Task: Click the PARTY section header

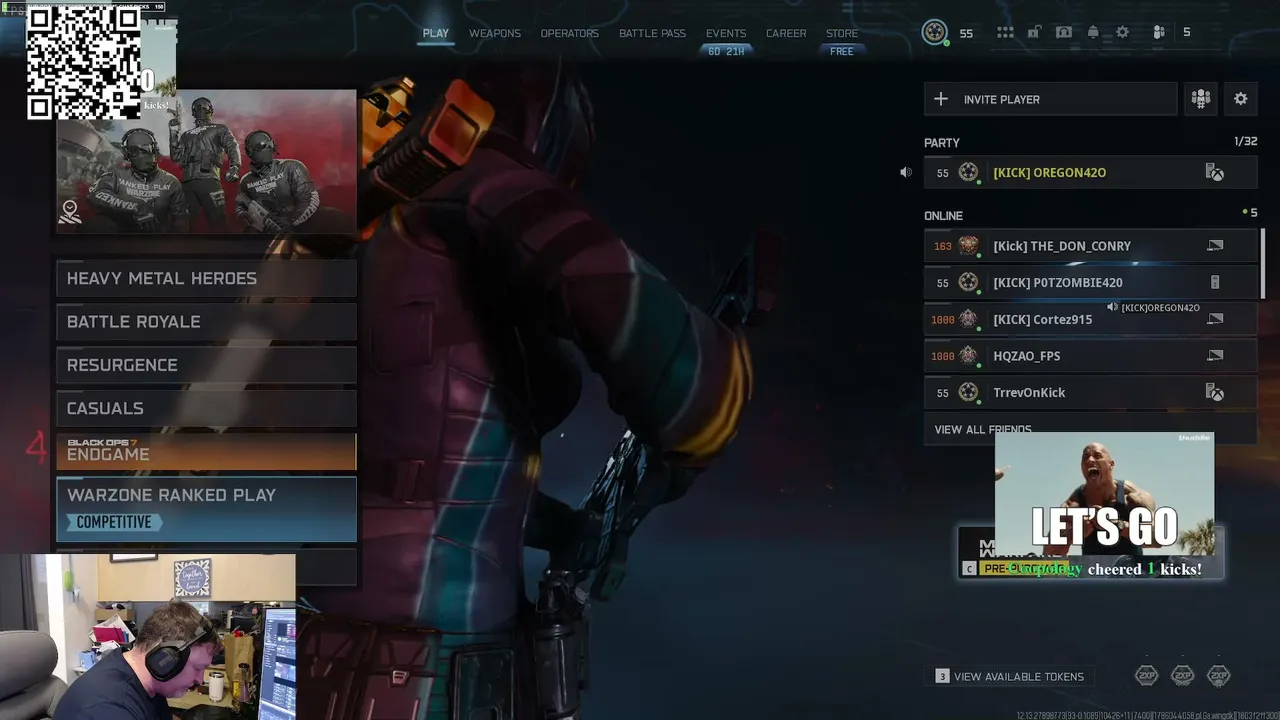Action: (x=942, y=143)
